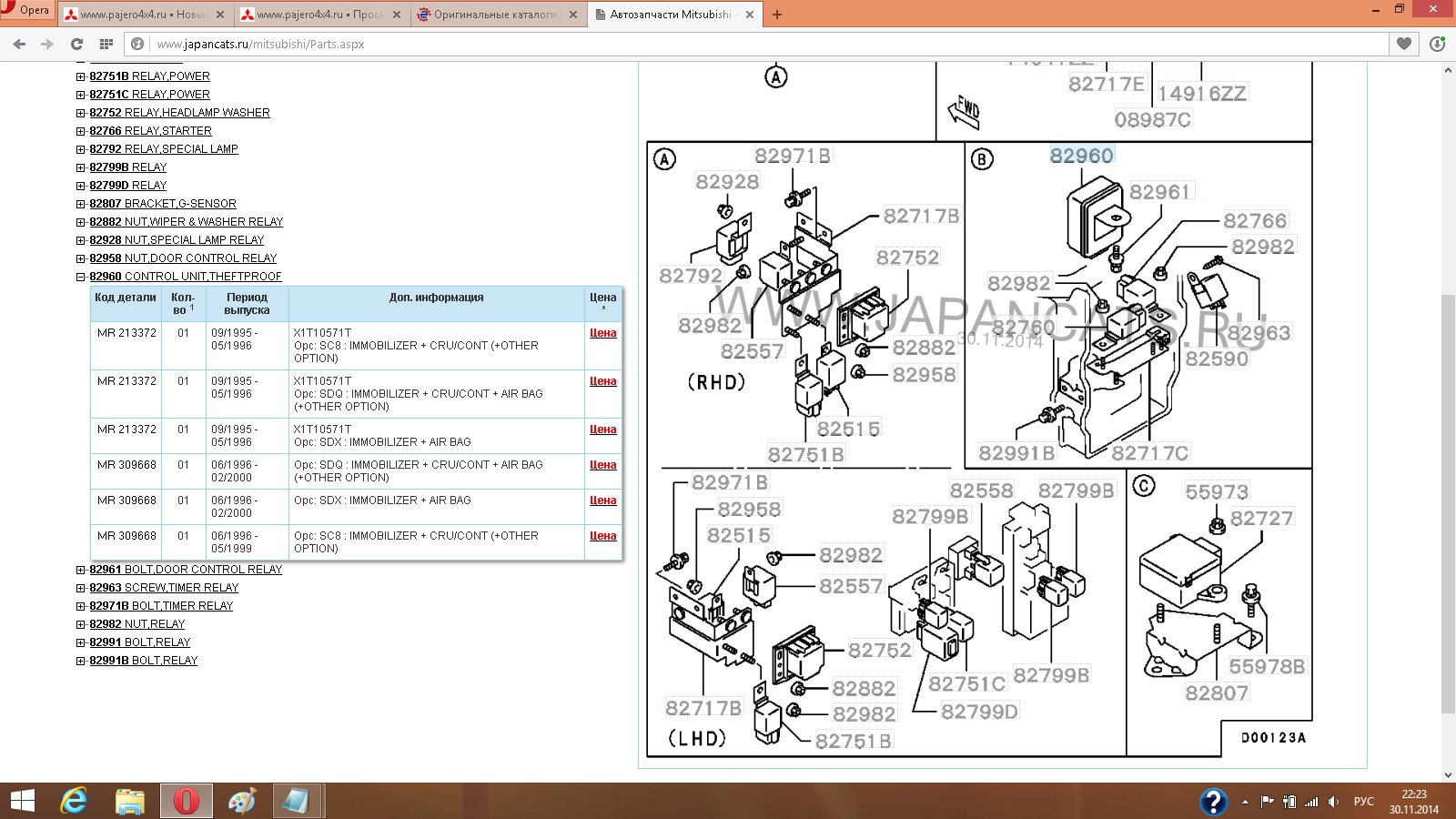Viewport: 1456px width, 819px height.
Task: Click part number 82960 in the diagram
Action: (x=1081, y=156)
